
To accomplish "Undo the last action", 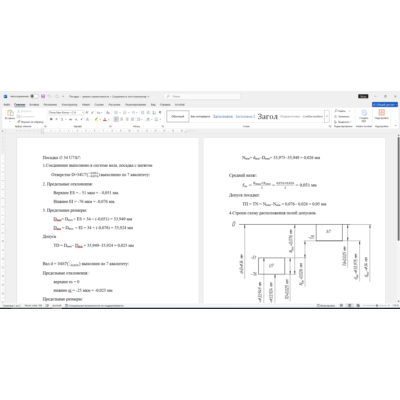I will pyautogui.click(x=49, y=96).
